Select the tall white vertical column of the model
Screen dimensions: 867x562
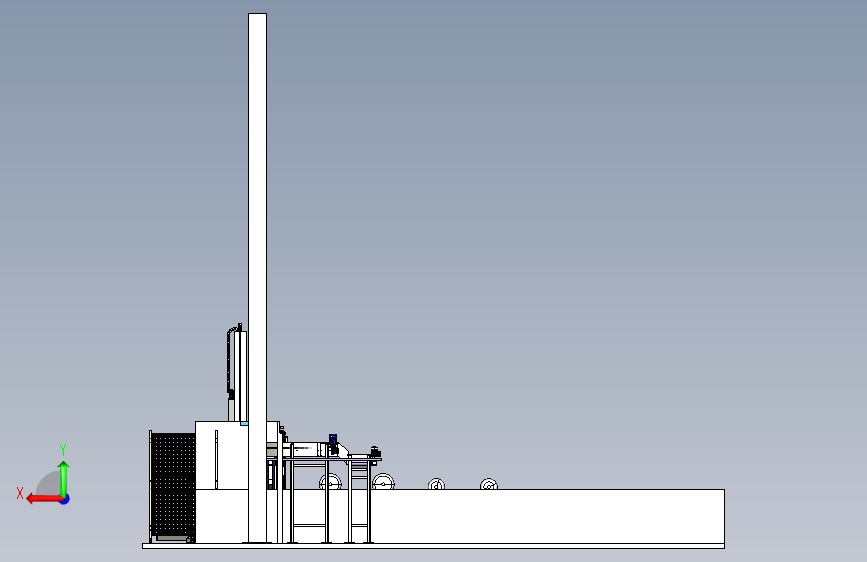(257, 277)
